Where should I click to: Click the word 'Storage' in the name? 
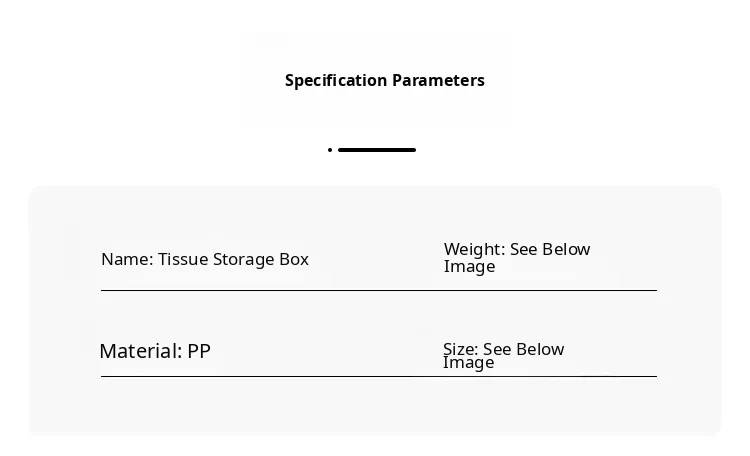click(241, 260)
